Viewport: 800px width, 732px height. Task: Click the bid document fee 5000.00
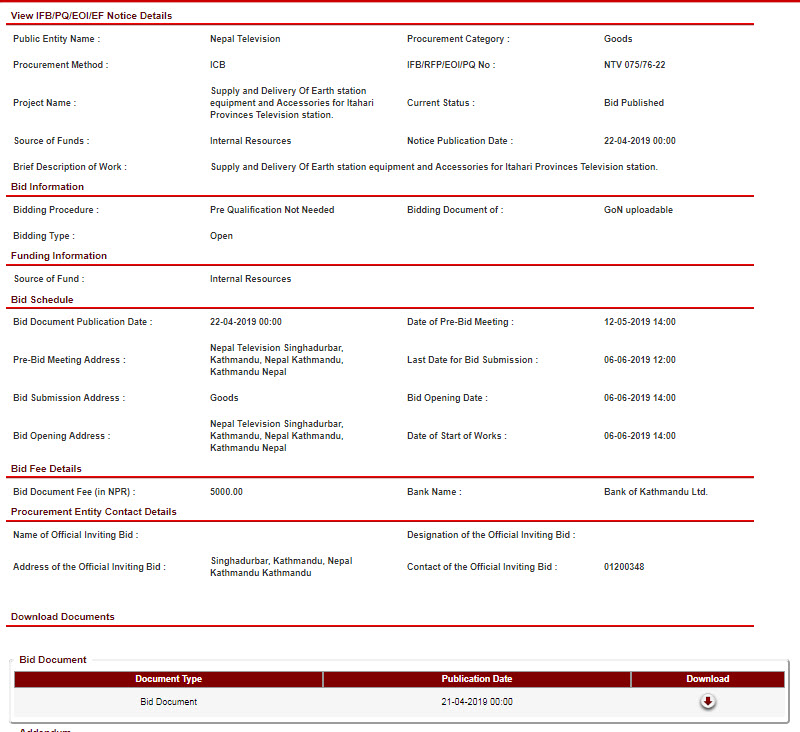coord(226,492)
